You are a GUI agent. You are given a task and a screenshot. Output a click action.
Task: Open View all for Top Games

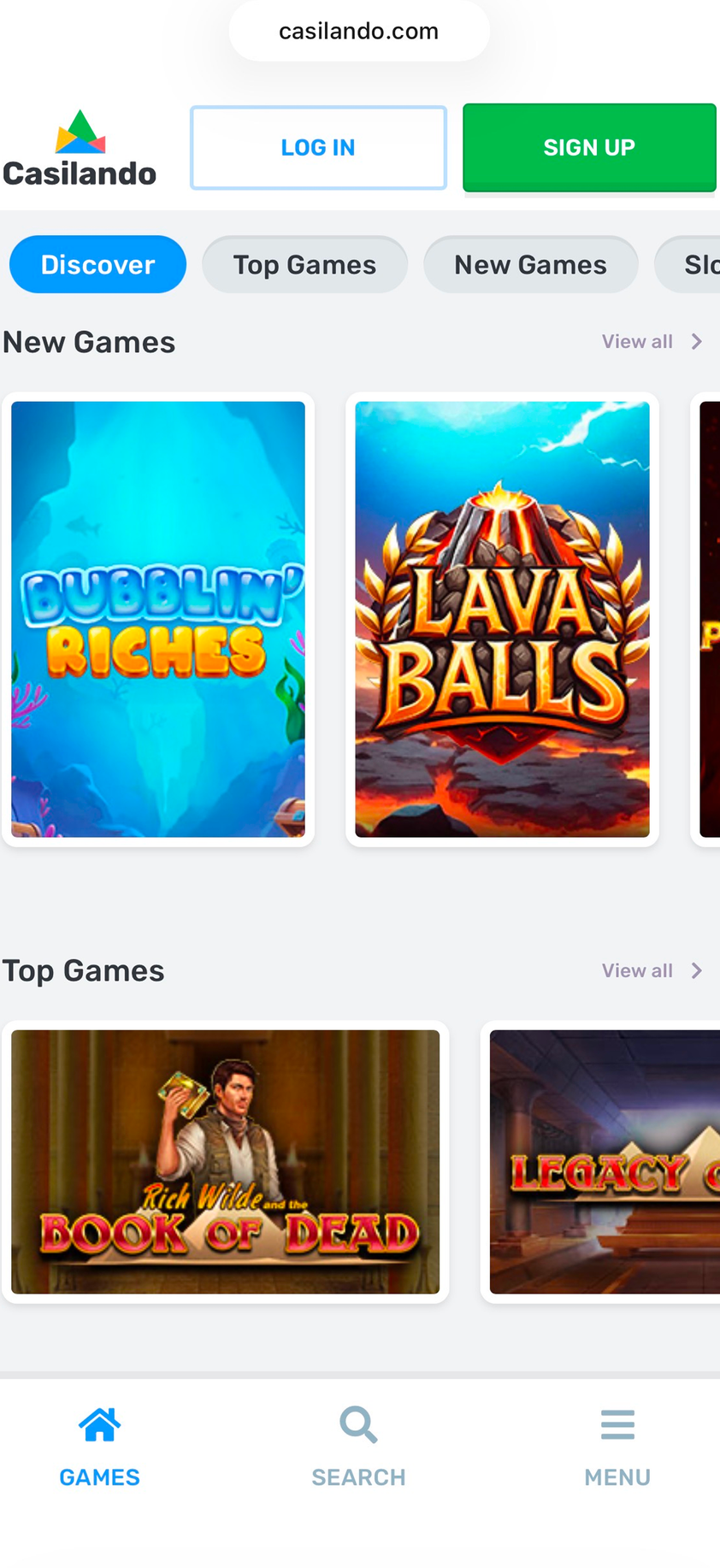tap(637, 971)
